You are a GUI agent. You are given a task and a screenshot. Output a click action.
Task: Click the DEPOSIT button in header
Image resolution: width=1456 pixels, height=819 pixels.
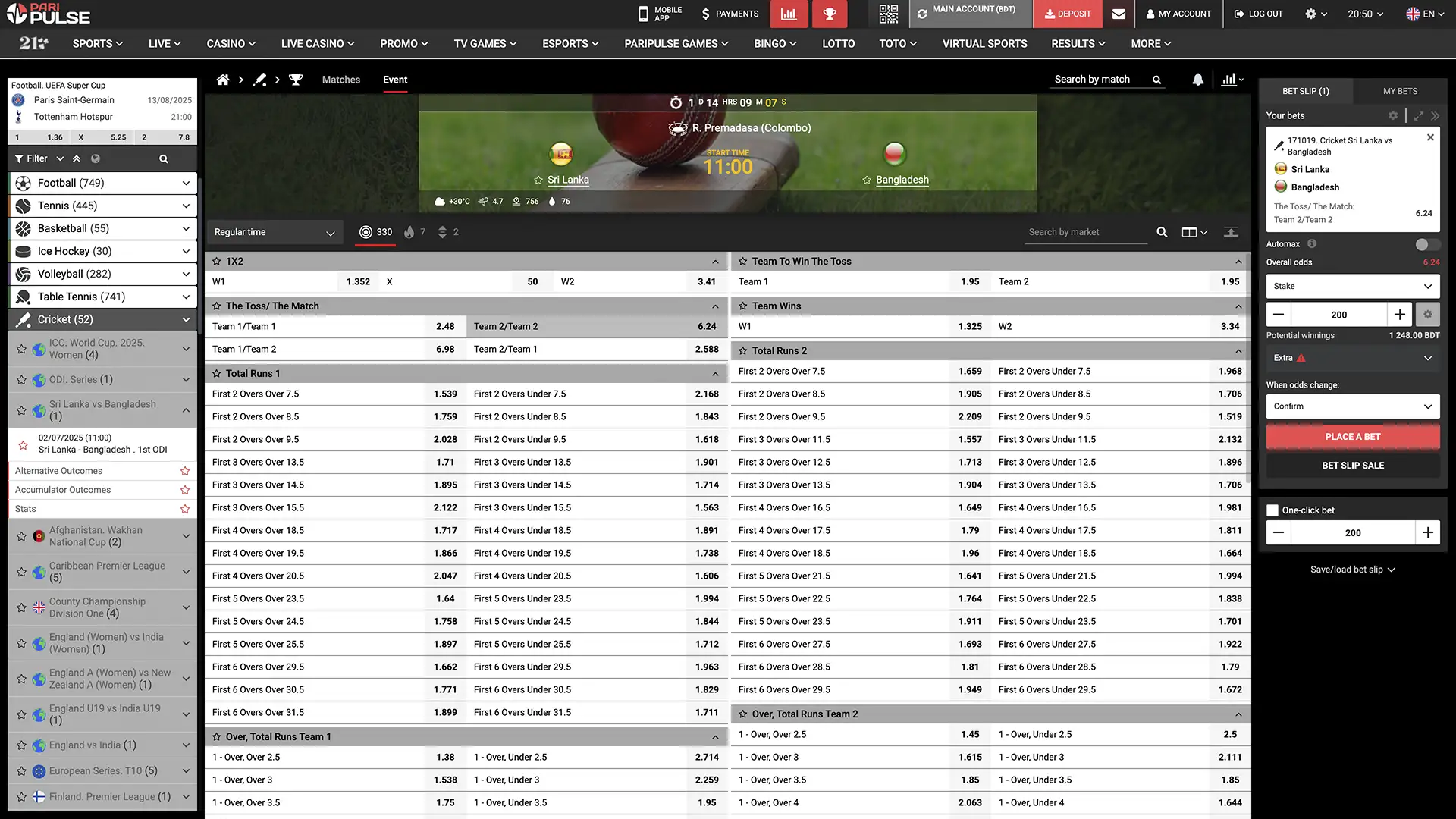(x=1068, y=14)
